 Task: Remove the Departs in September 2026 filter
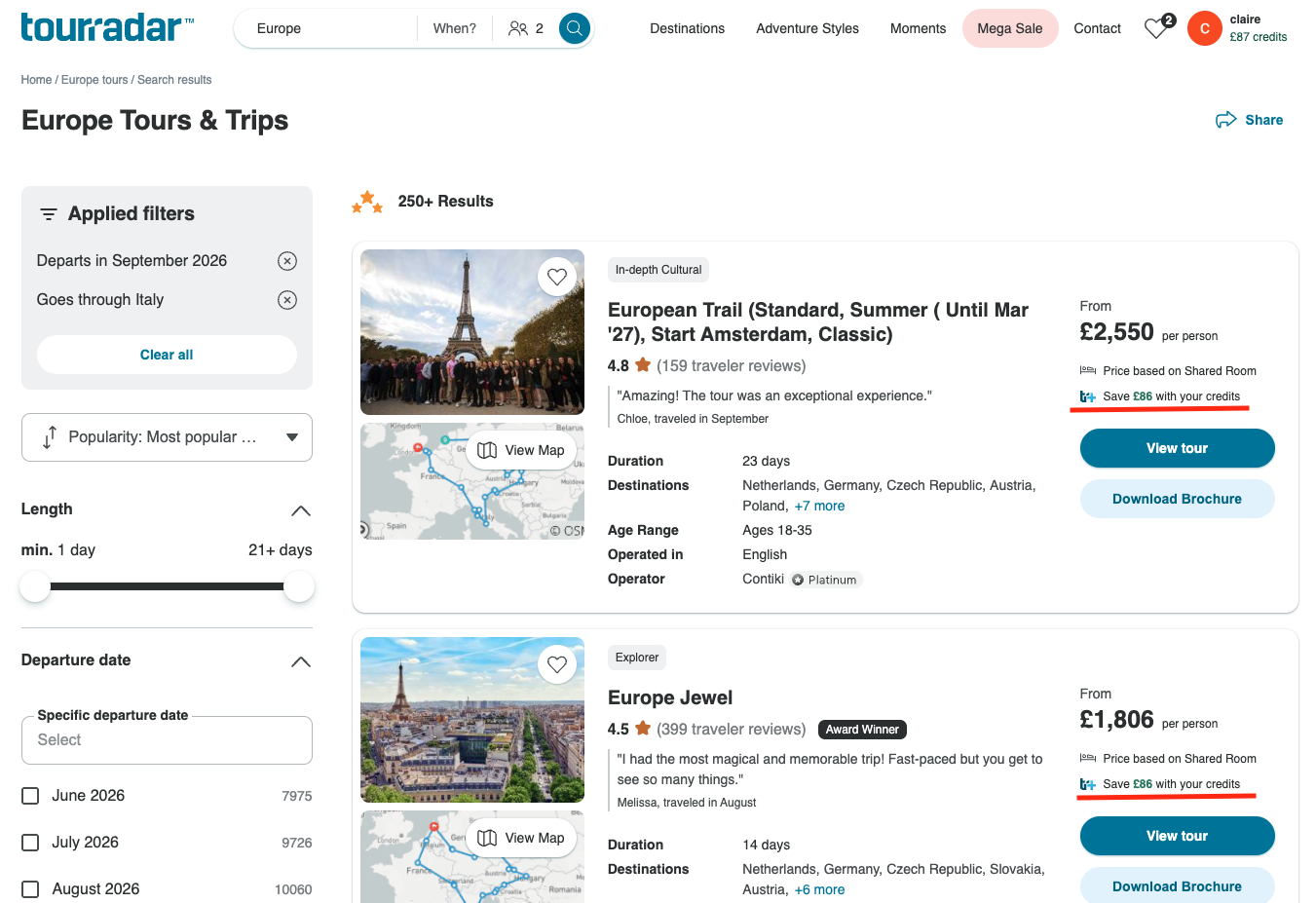coord(287,261)
